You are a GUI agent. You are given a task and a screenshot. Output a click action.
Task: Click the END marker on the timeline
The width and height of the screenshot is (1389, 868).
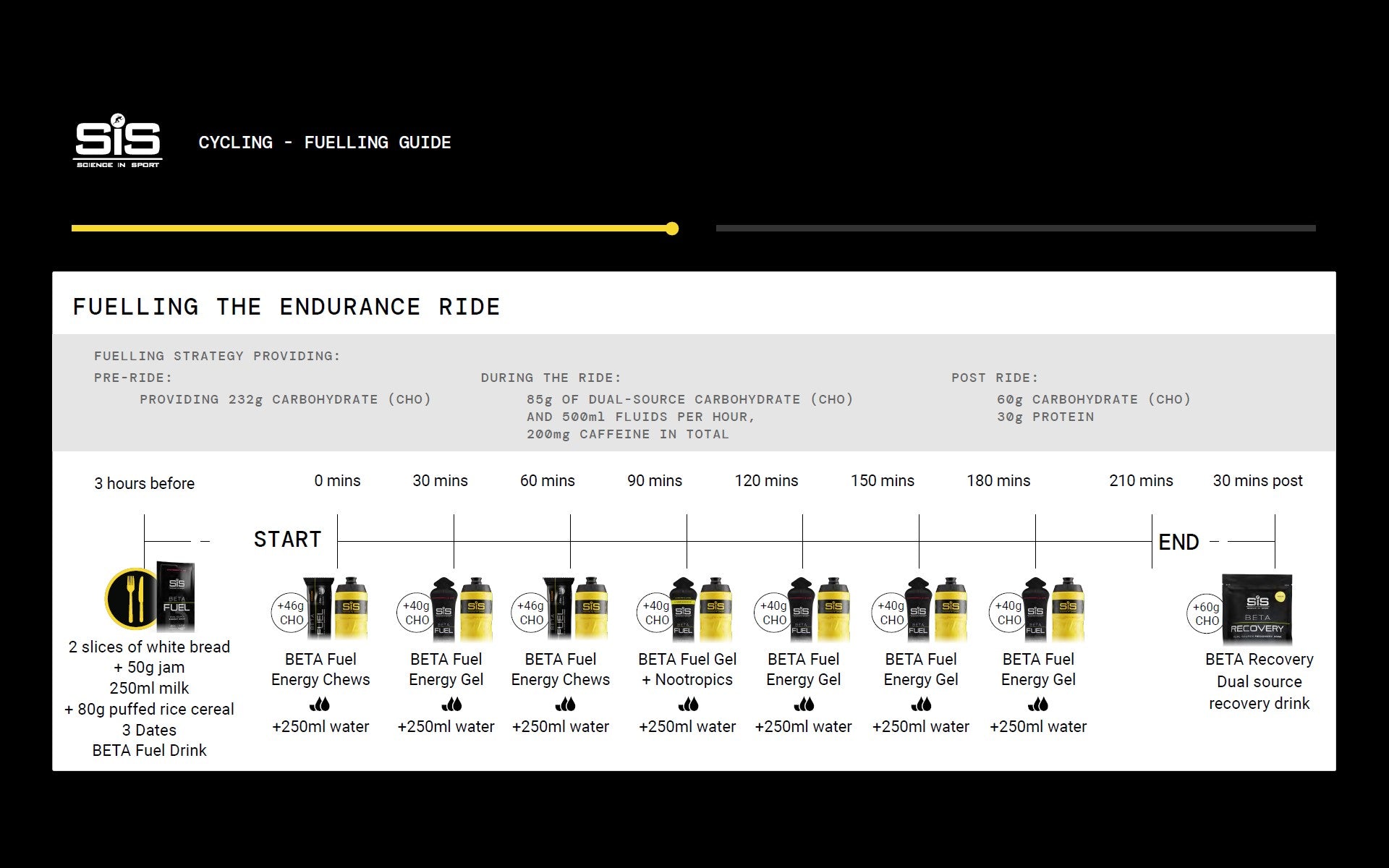click(1178, 542)
